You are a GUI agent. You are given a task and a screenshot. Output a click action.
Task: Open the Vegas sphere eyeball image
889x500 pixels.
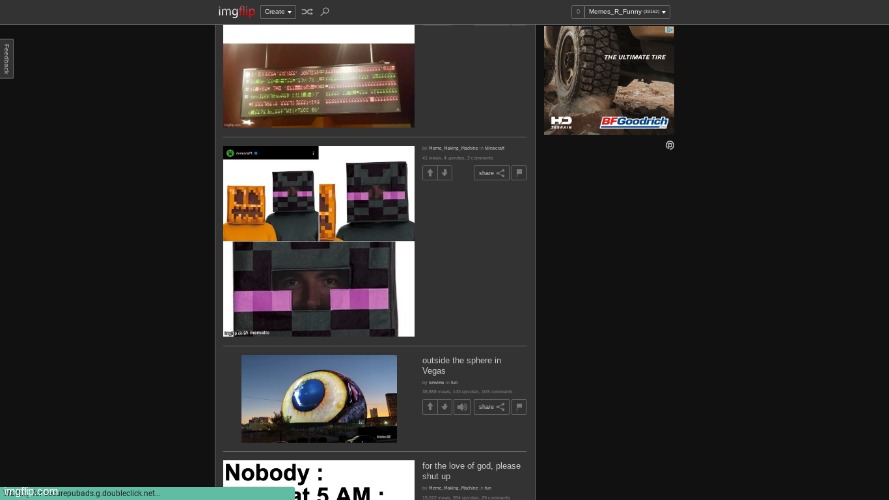tap(319, 399)
